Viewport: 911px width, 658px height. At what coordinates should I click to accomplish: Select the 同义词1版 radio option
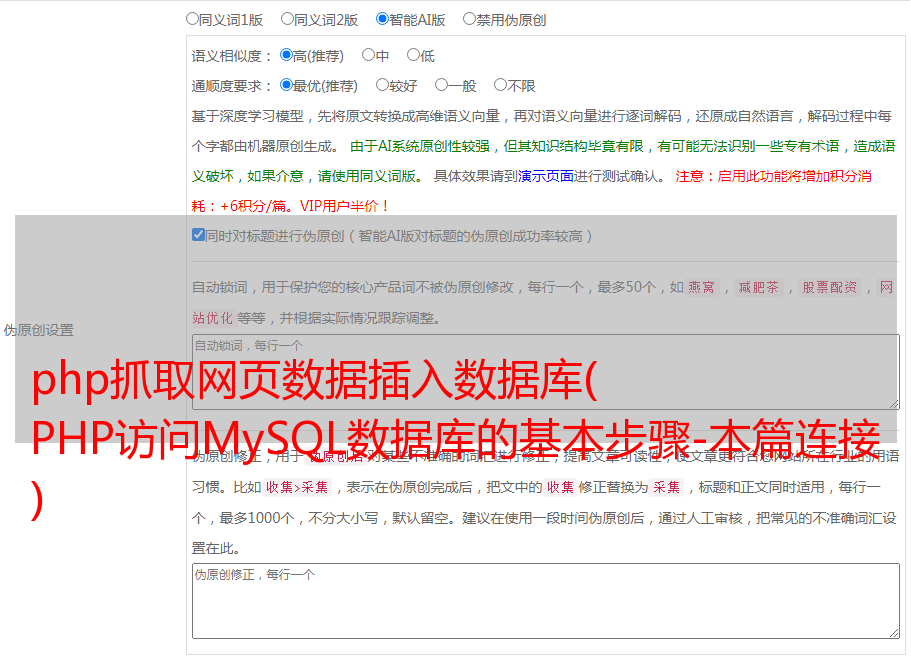192,19
